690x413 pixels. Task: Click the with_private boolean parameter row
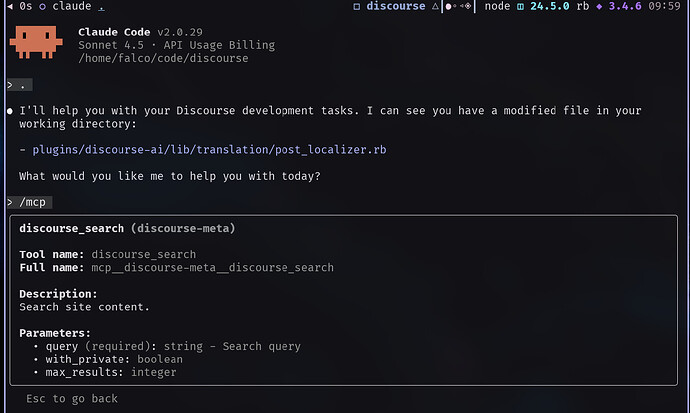pos(108,359)
